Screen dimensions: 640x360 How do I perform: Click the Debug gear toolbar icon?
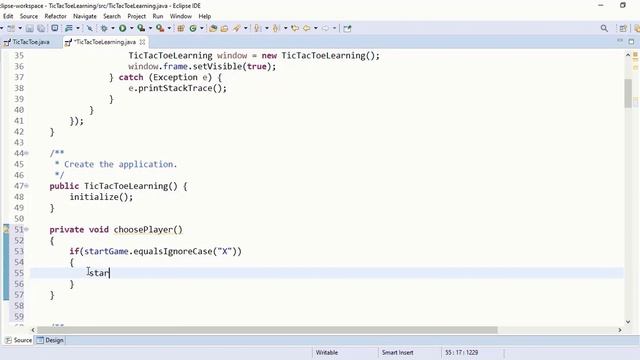pos(104,28)
